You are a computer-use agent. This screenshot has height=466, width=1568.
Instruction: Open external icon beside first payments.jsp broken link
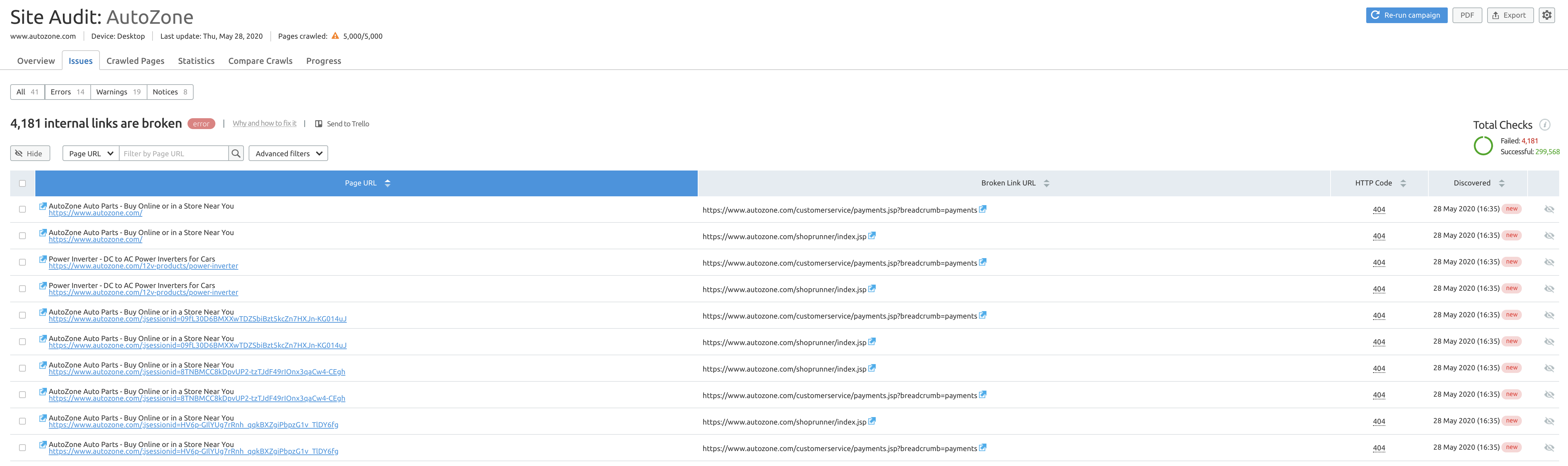(x=982, y=209)
